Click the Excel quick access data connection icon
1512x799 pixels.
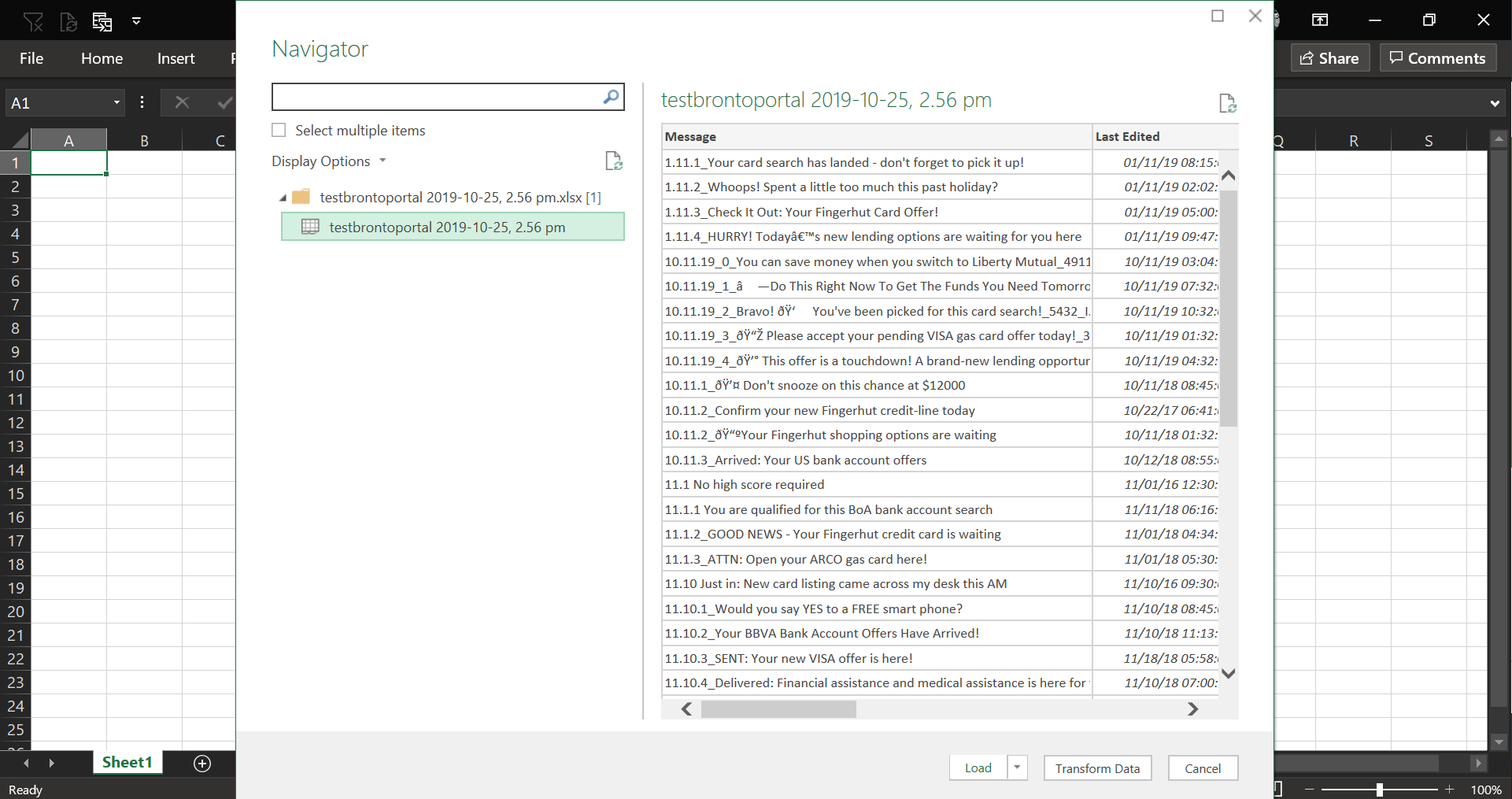pyautogui.click(x=102, y=21)
